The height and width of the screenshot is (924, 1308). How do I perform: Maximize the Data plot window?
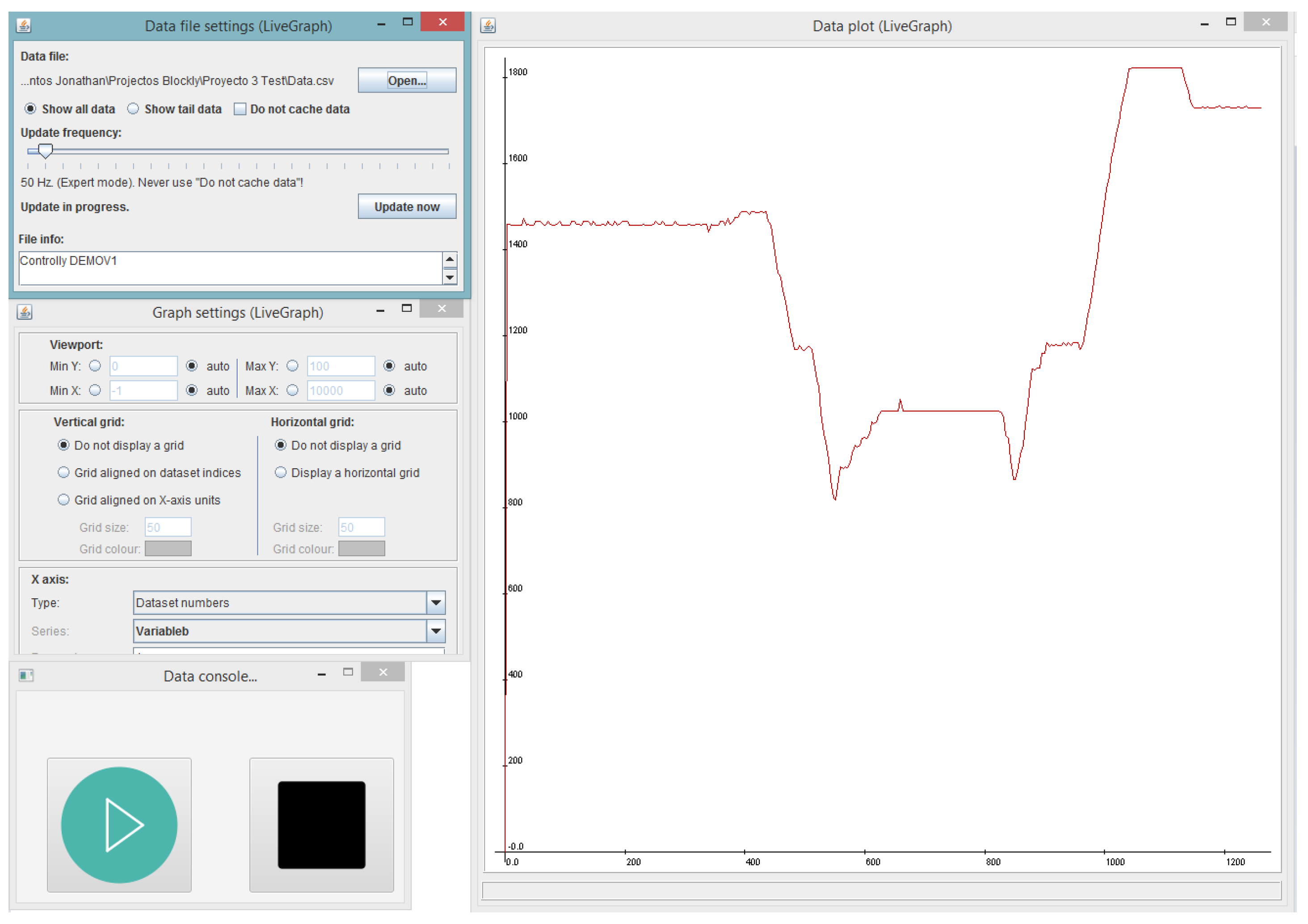1231,22
